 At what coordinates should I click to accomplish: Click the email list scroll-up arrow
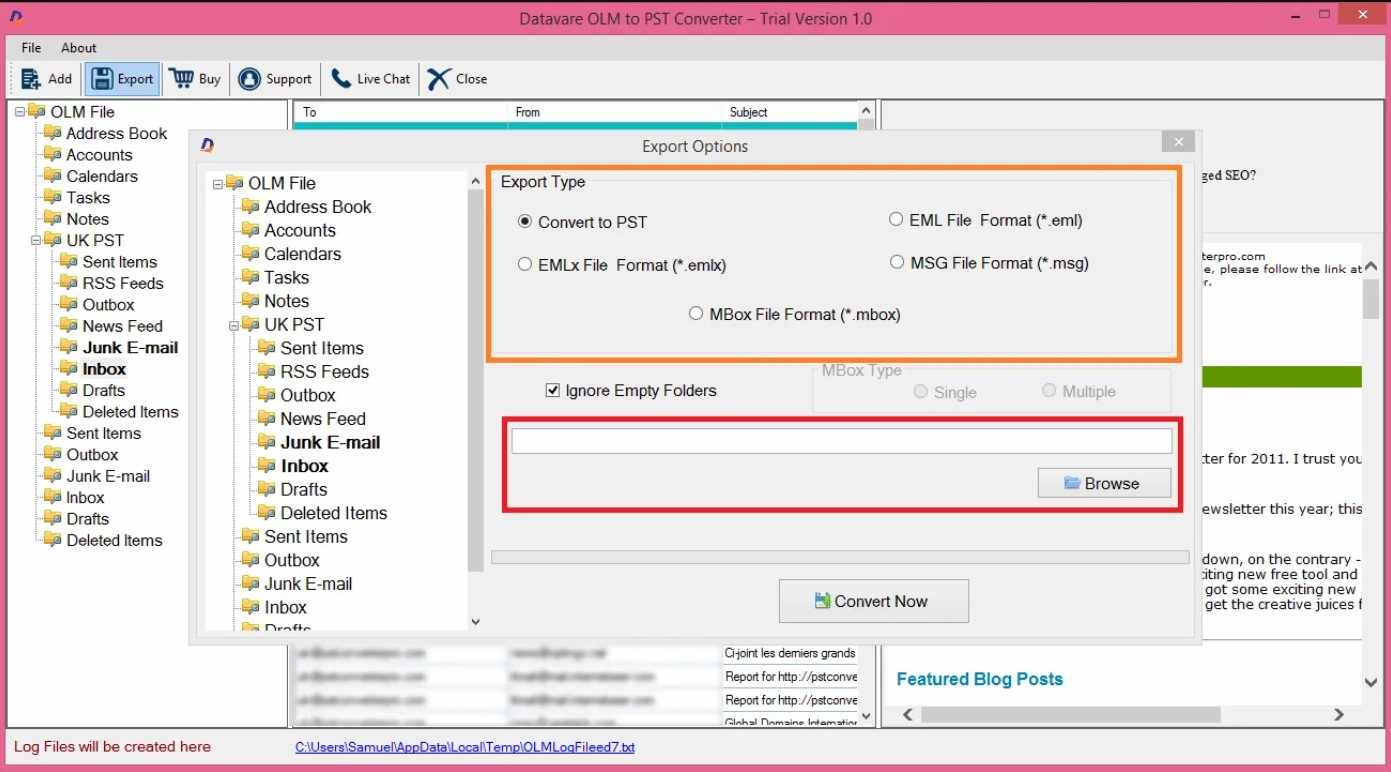coord(866,111)
